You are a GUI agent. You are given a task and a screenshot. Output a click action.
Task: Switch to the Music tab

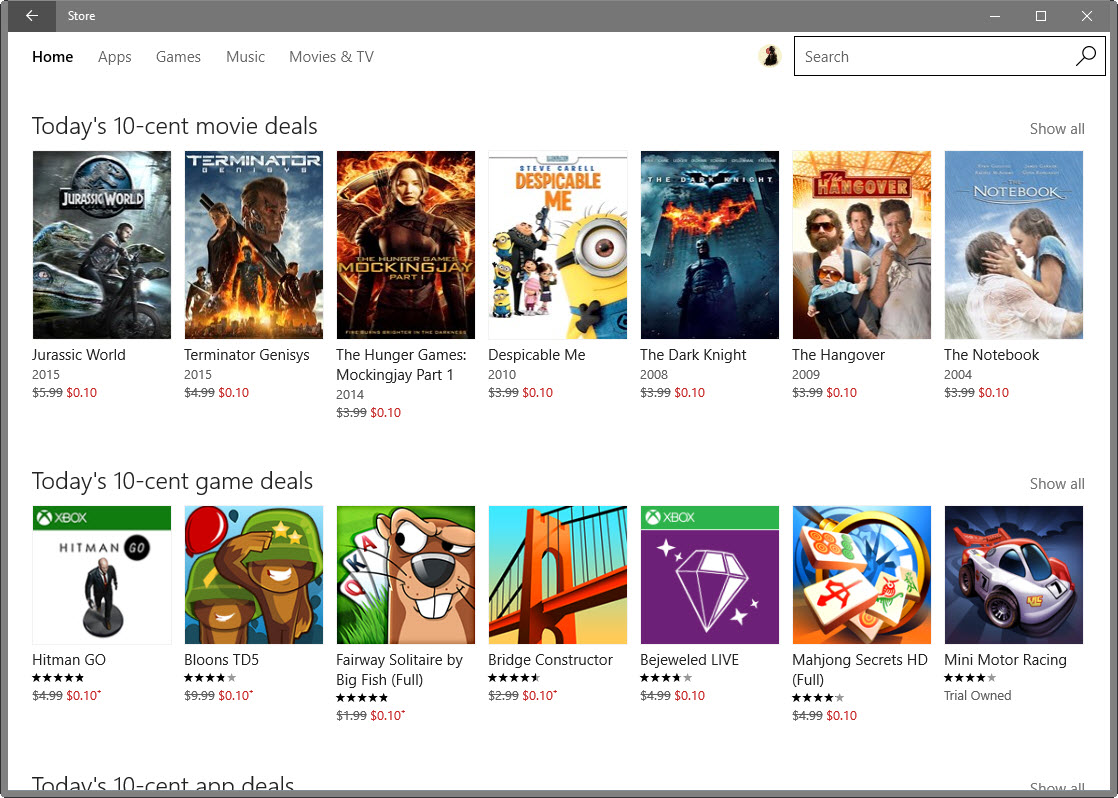click(245, 56)
